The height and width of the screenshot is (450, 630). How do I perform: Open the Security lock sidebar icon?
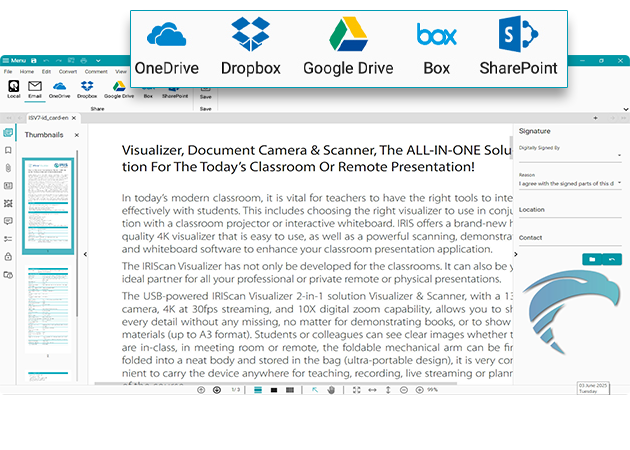pos(8,256)
